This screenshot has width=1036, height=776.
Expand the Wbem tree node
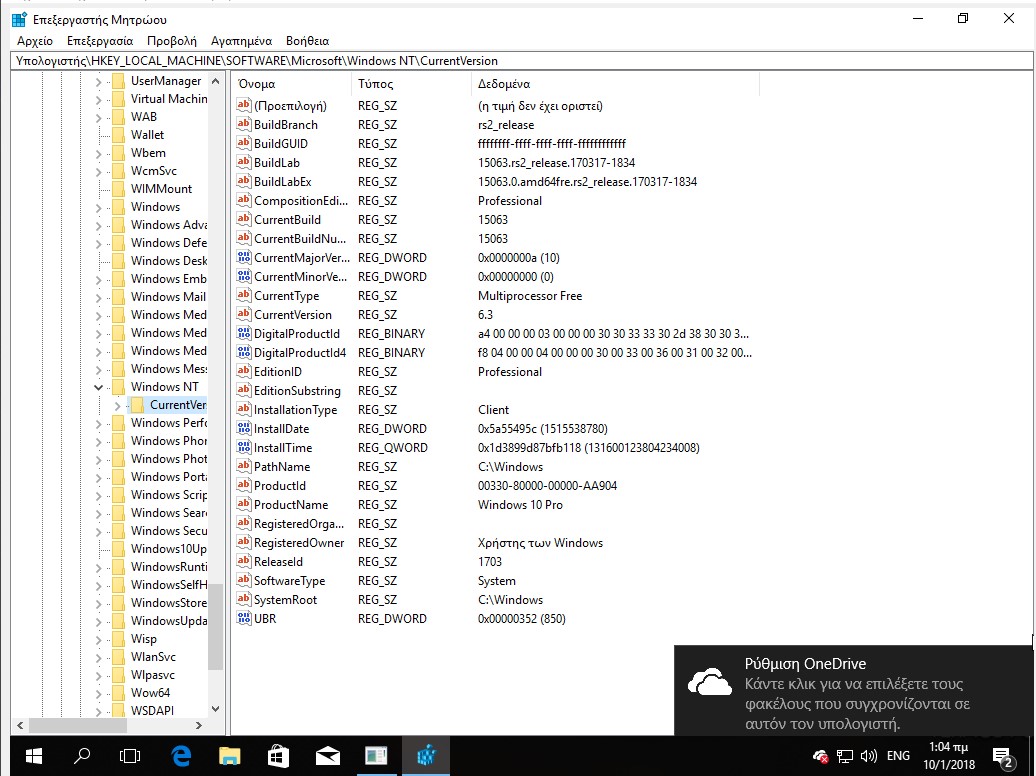tap(98, 153)
